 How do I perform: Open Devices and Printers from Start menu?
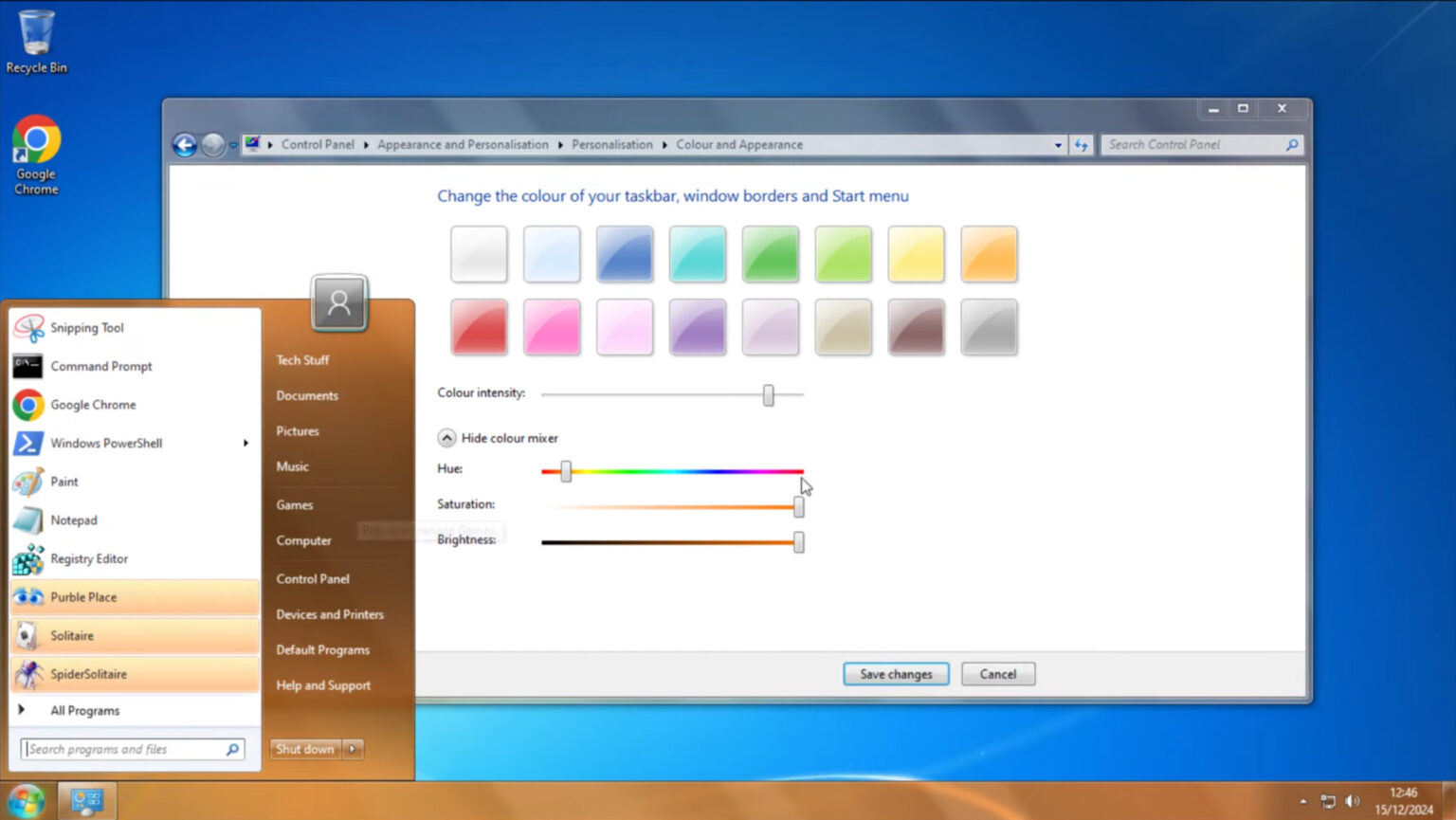330,613
